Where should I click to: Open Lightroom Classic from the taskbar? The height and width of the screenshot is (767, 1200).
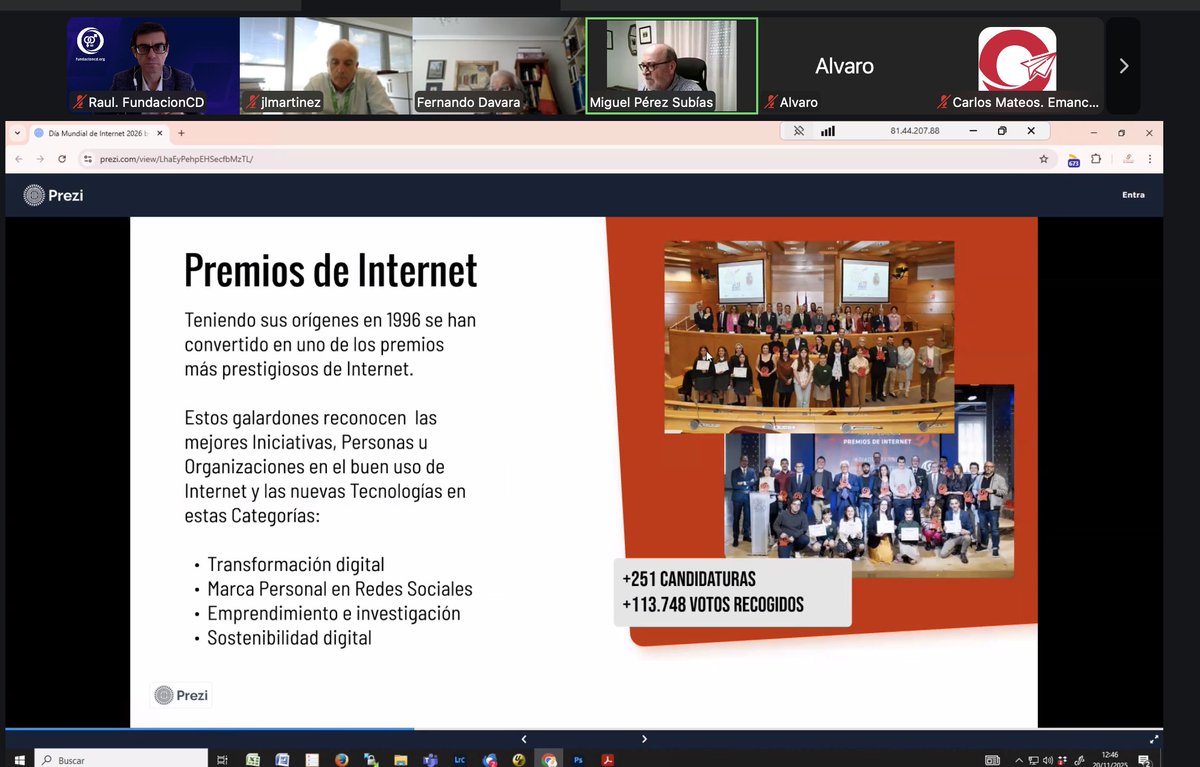(x=459, y=757)
